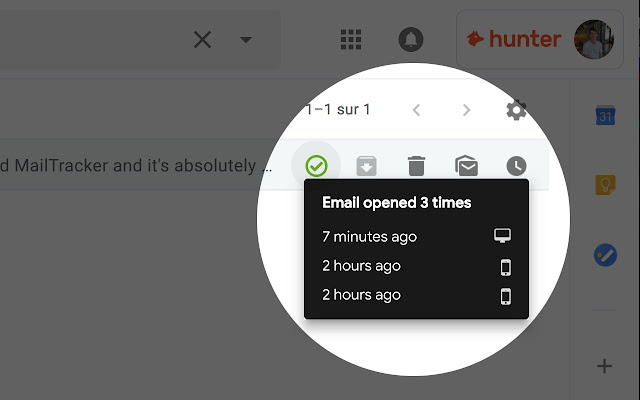Screen dimensions: 640x400
Task: Open Google Calendar side panel icon
Action: tap(605, 115)
